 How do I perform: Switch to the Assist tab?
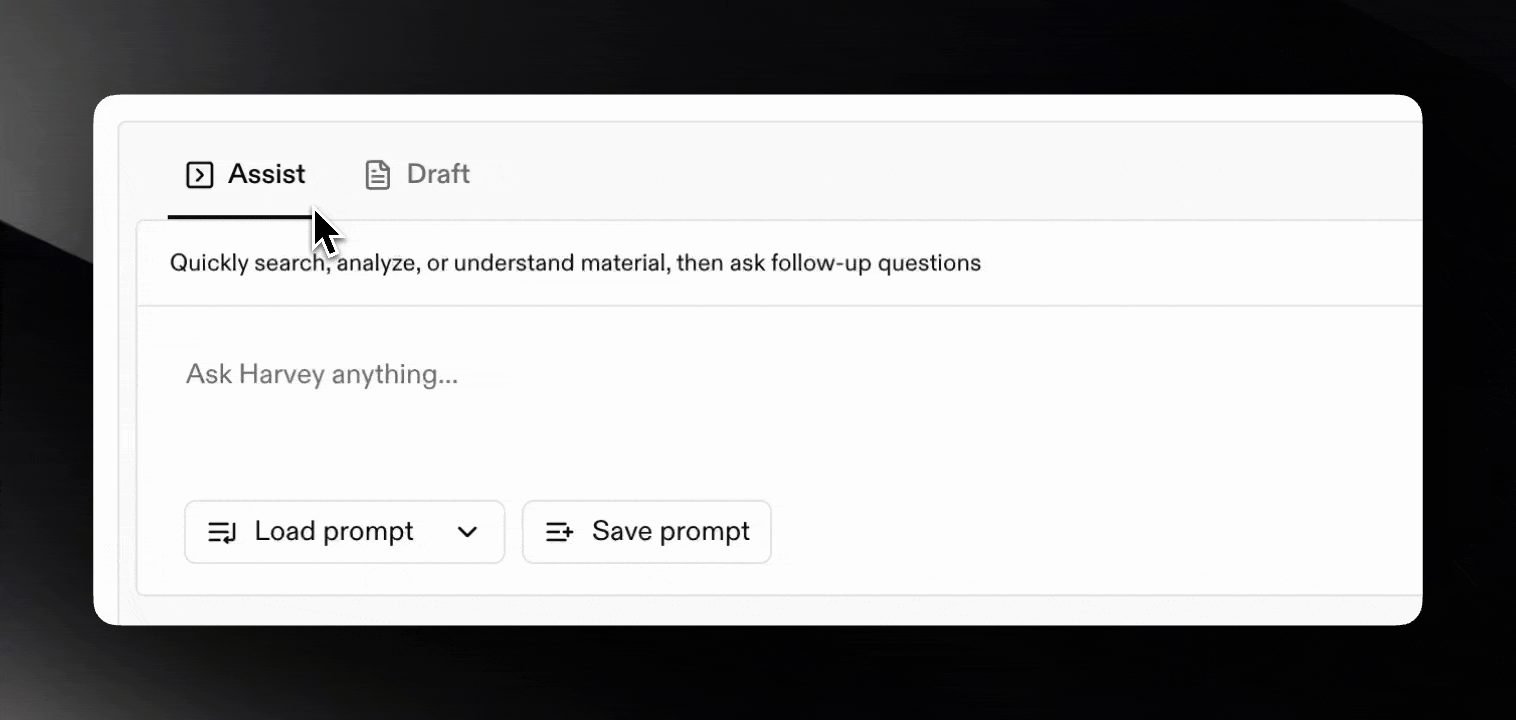coord(246,175)
